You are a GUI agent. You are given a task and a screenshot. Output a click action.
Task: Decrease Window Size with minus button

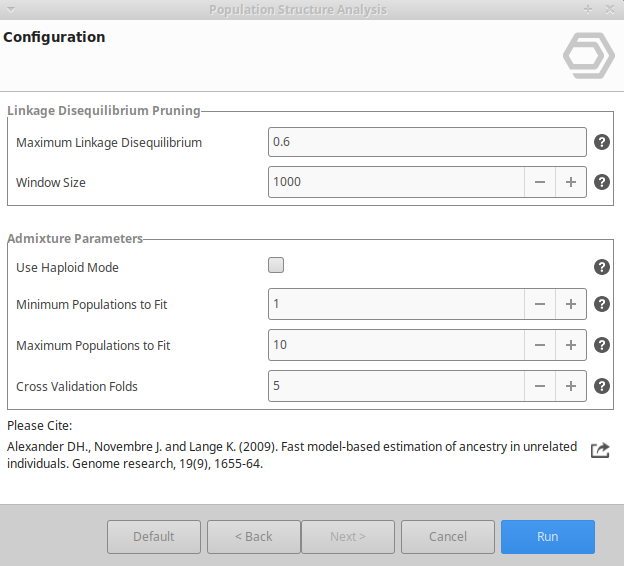coord(539,182)
